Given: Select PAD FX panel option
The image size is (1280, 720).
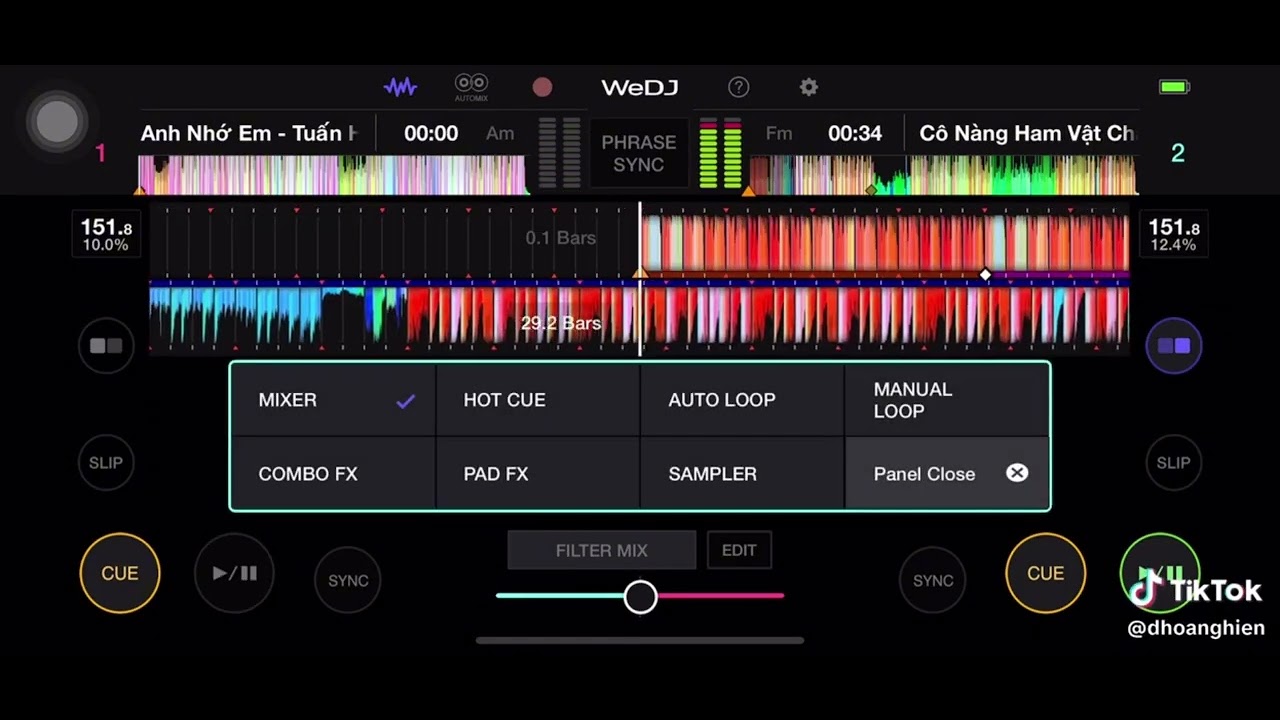Looking at the screenshot, I should point(538,474).
